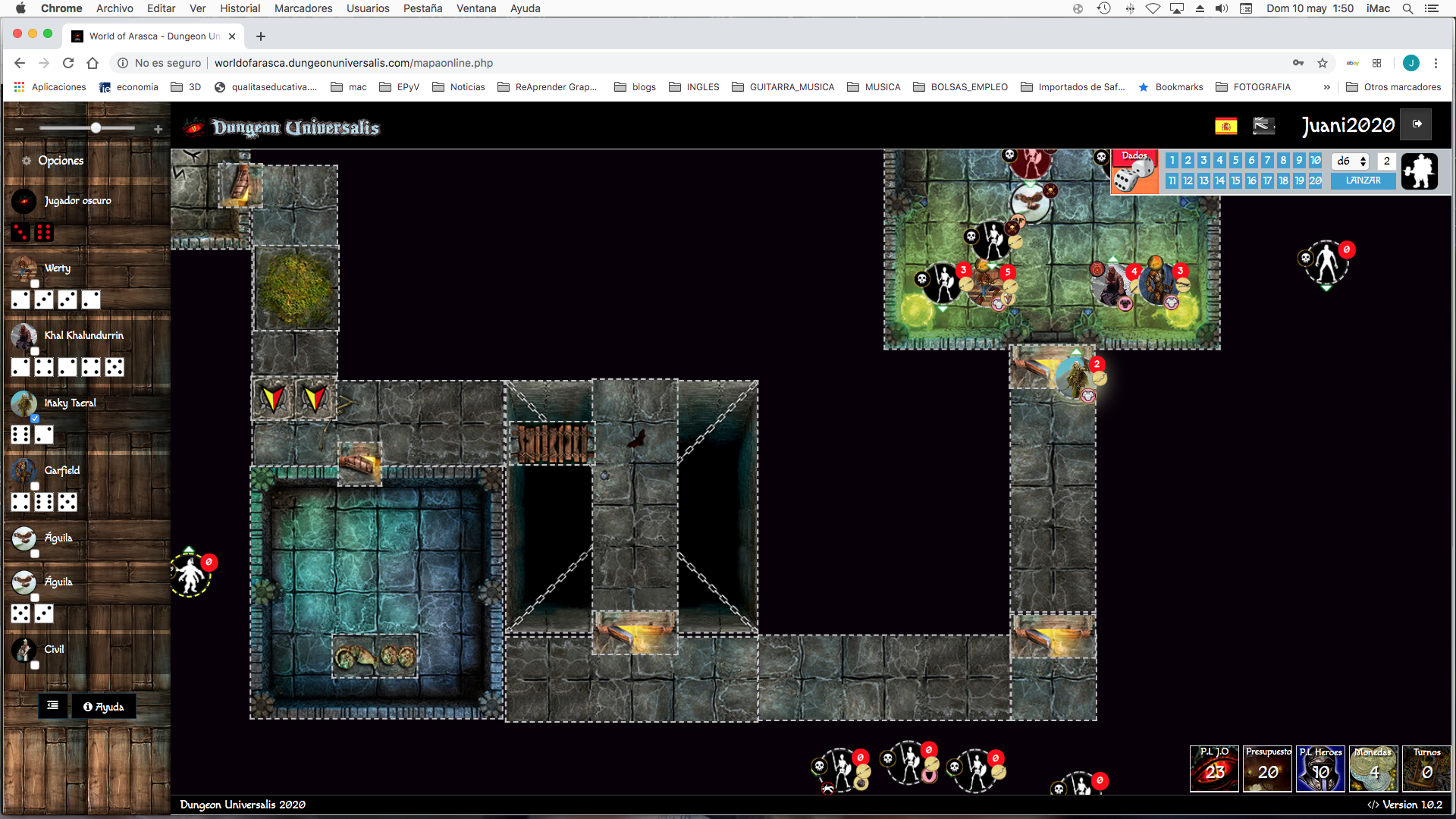The width and height of the screenshot is (1456, 819).
Task: Click the Opciones gear icon
Action: [x=27, y=161]
